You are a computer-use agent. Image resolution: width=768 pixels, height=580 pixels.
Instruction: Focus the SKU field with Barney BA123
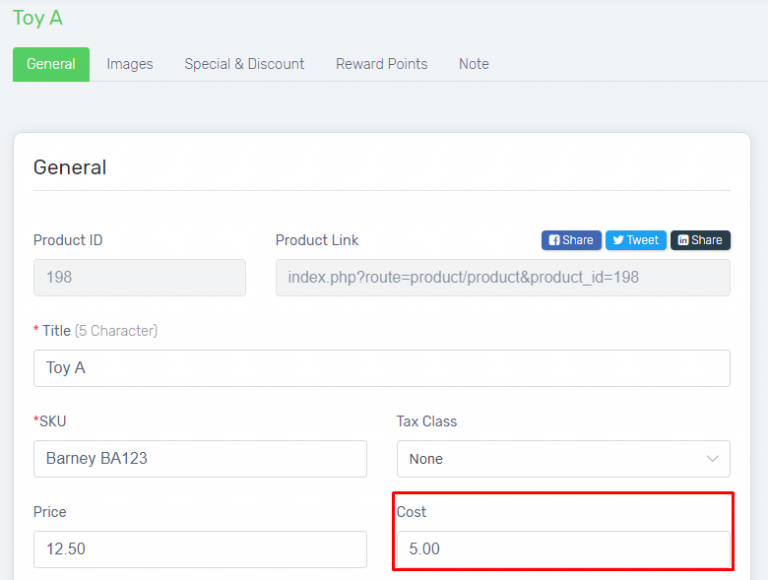coord(200,459)
